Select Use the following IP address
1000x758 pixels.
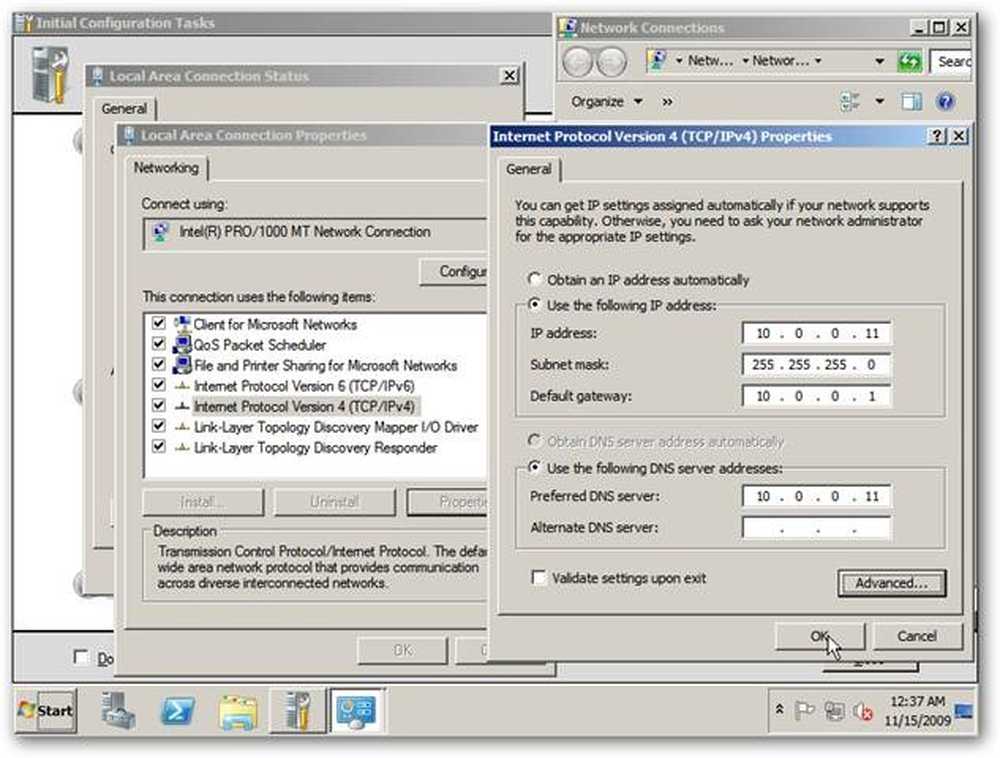coord(534,305)
